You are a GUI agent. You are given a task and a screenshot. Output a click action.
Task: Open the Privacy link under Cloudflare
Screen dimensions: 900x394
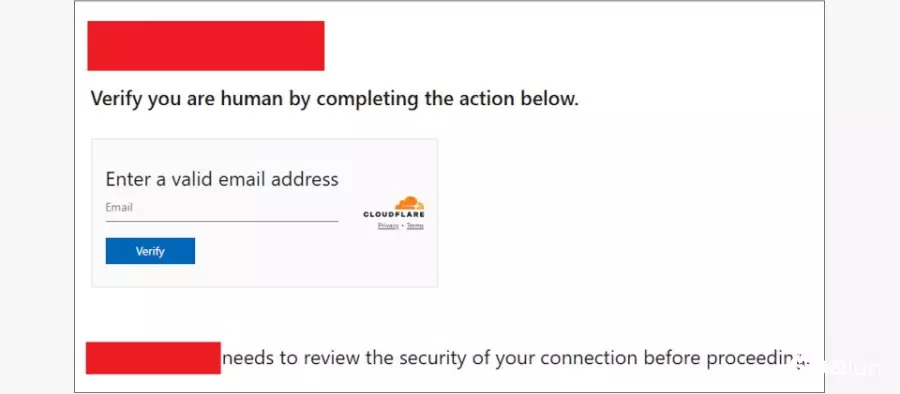point(388,226)
